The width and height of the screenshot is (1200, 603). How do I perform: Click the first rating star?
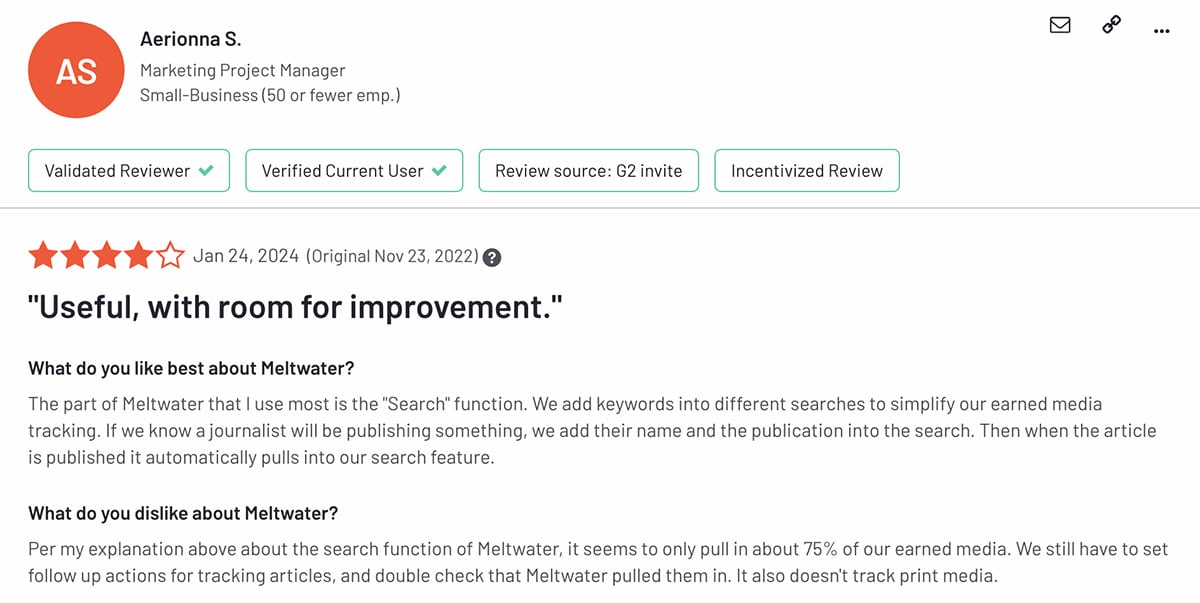pyautogui.click(x=43, y=256)
